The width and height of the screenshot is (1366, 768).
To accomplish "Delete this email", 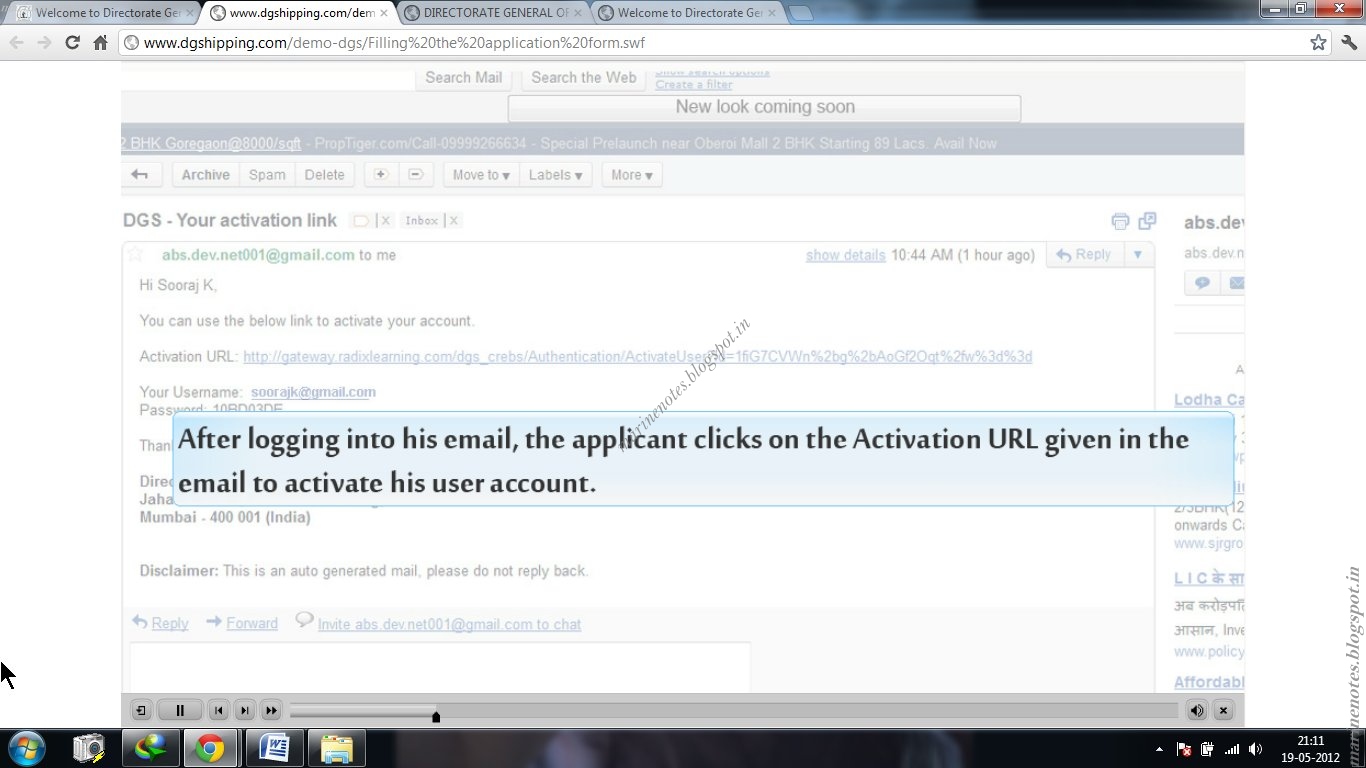I will tap(324, 175).
